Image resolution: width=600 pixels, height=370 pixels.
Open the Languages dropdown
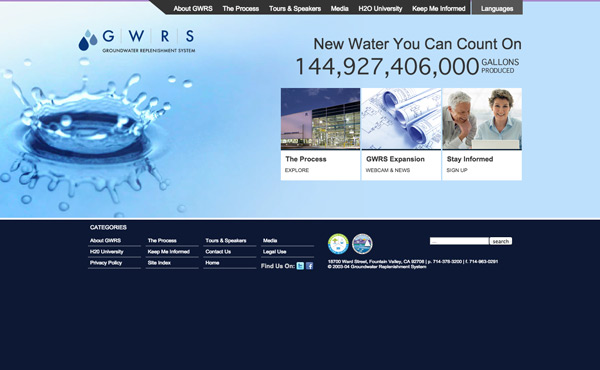pyautogui.click(x=497, y=8)
